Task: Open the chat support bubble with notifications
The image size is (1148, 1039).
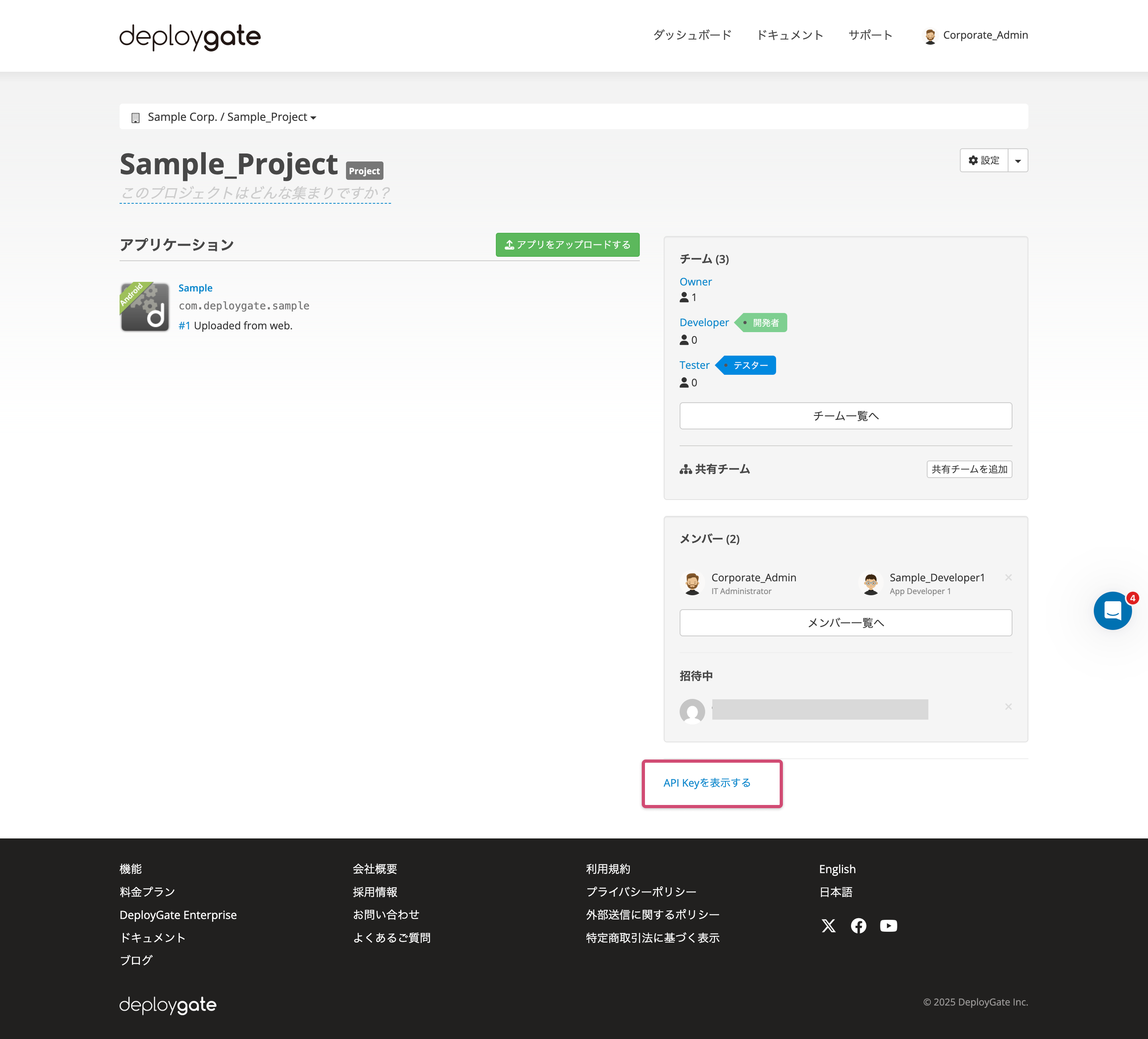Action: (1113, 610)
